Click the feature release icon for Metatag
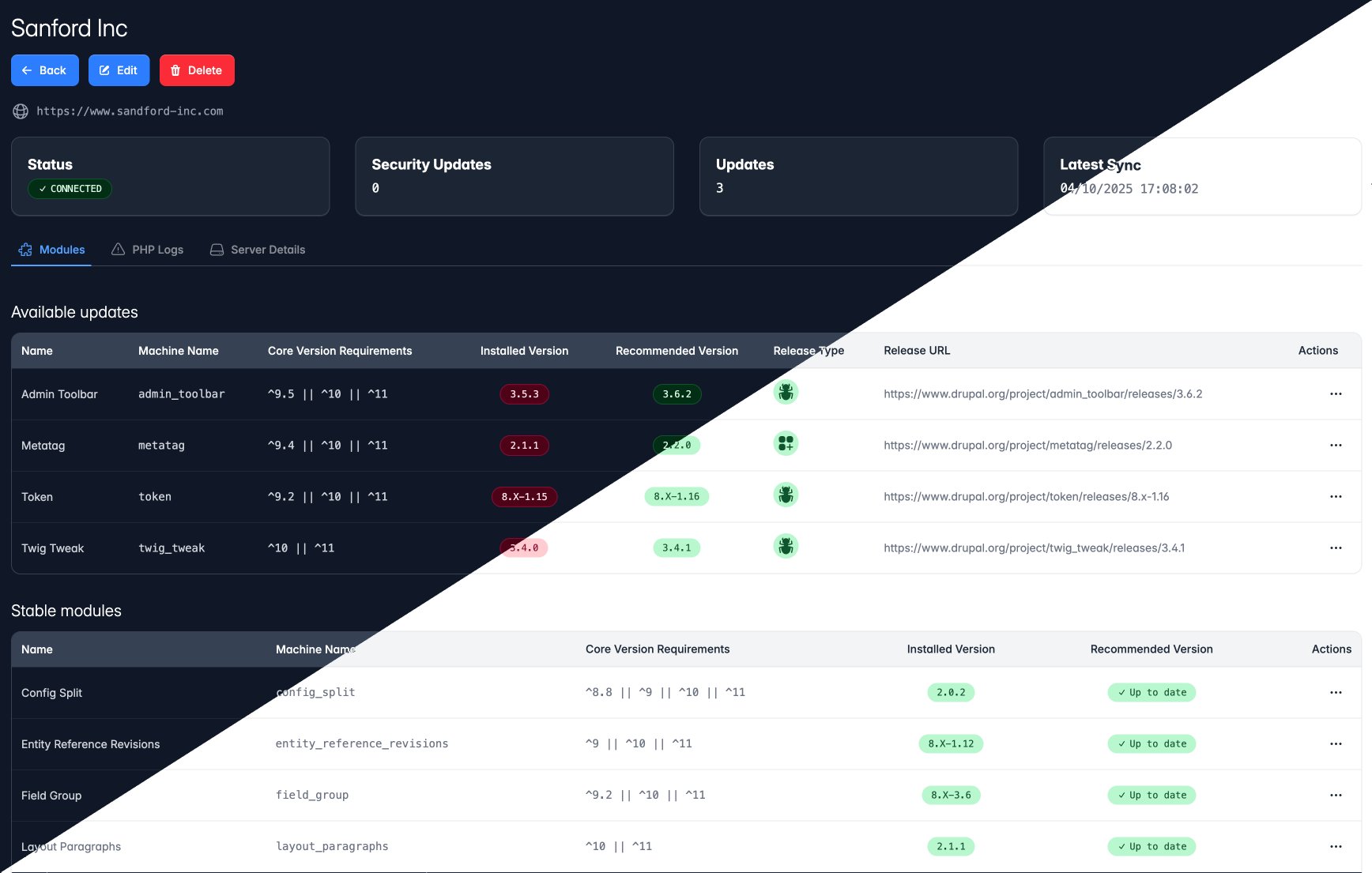Viewport: 1372px width, 873px height. point(786,444)
